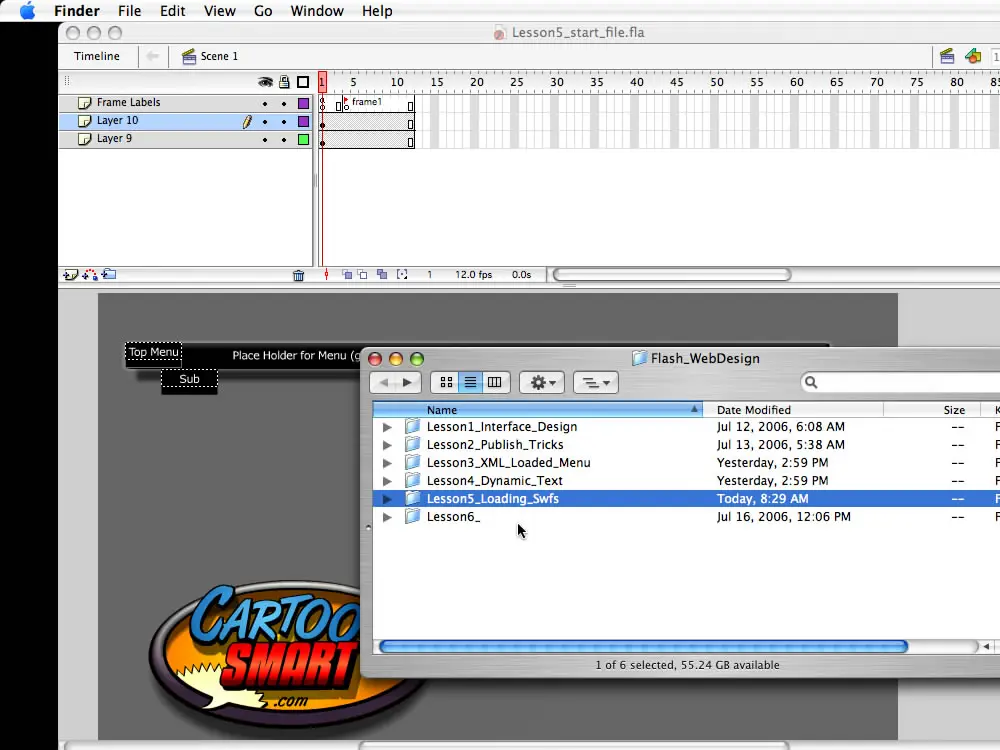Toggle visibility dot of Layer 9
Image resolution: width=1000 pixels, height=750 pixels.
tap(265, 139)
